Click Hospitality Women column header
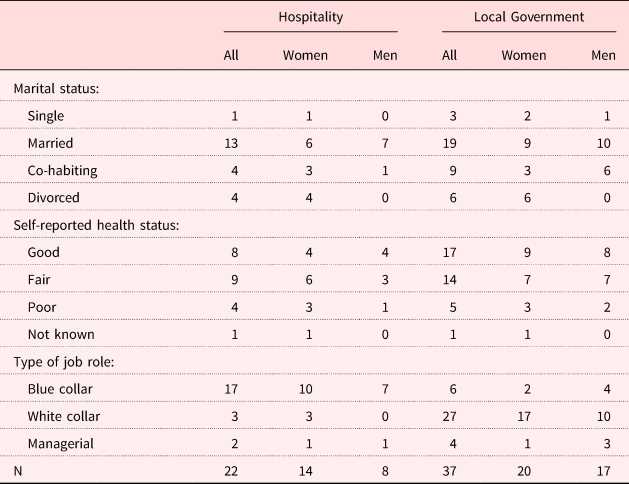This screenshot has width=629, height=484. [310, 55]
